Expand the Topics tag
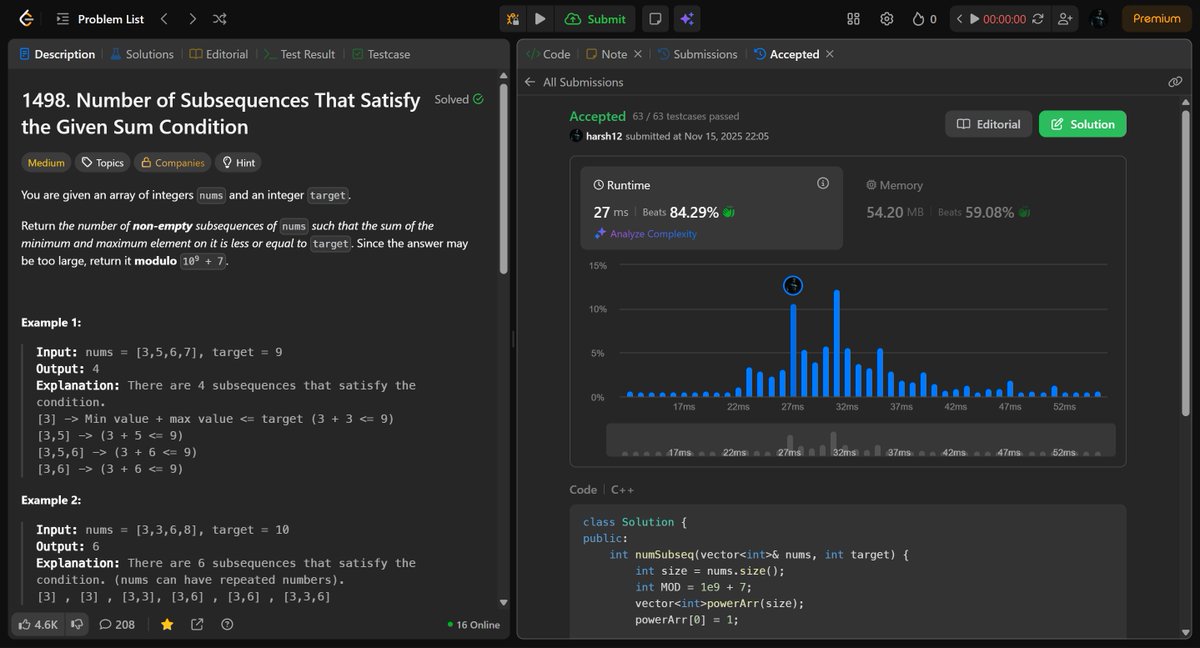Image resolution: width=1200 pixels, height=648 pixels. (x=102, y=162)
